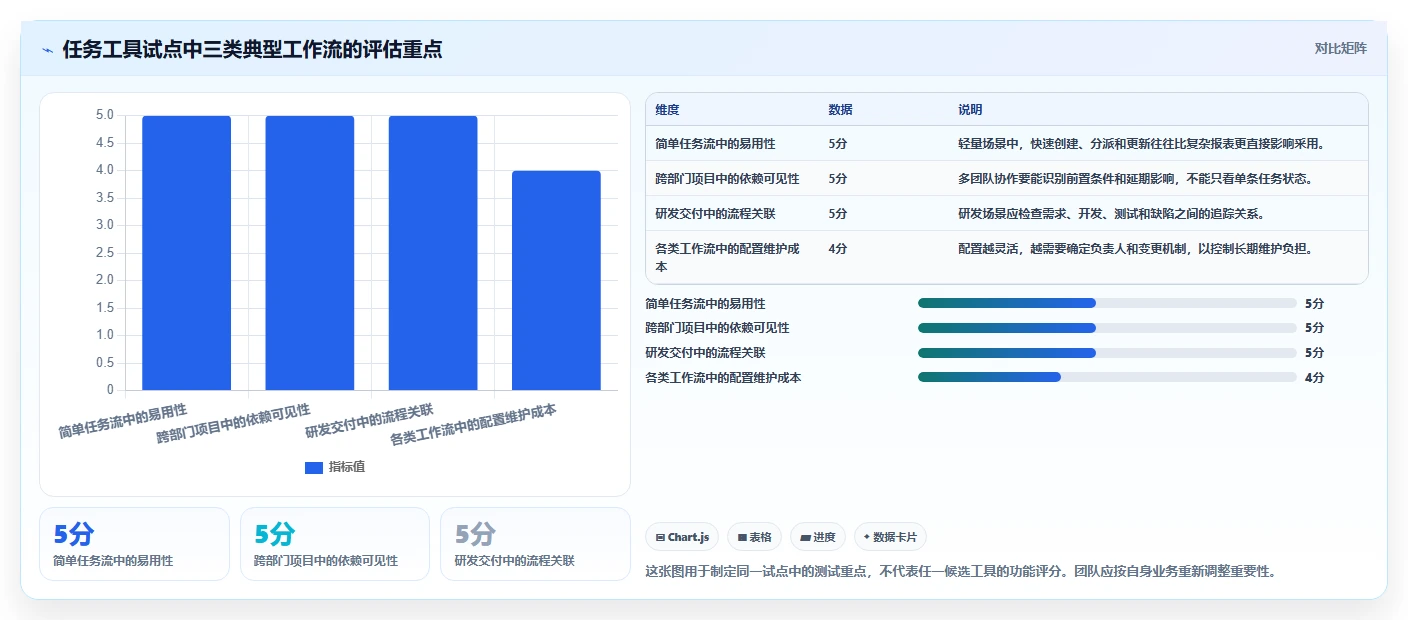The height and width of the screenshot is (620, 1408).
Task: Click the y-axis label 5.0
Action: point(104,115)
